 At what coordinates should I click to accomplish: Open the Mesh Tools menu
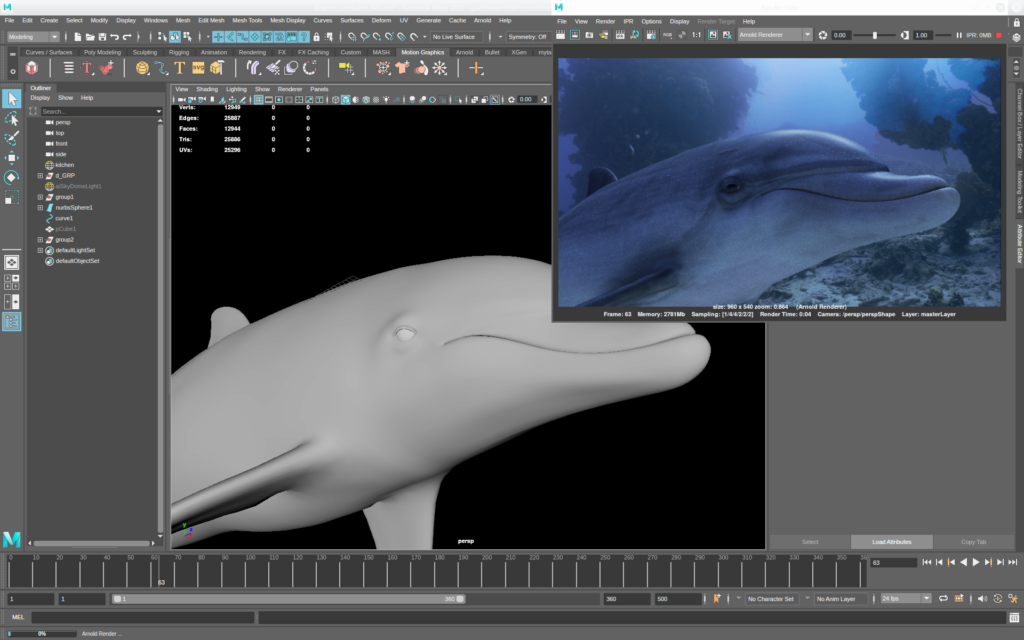coord(246,20)
